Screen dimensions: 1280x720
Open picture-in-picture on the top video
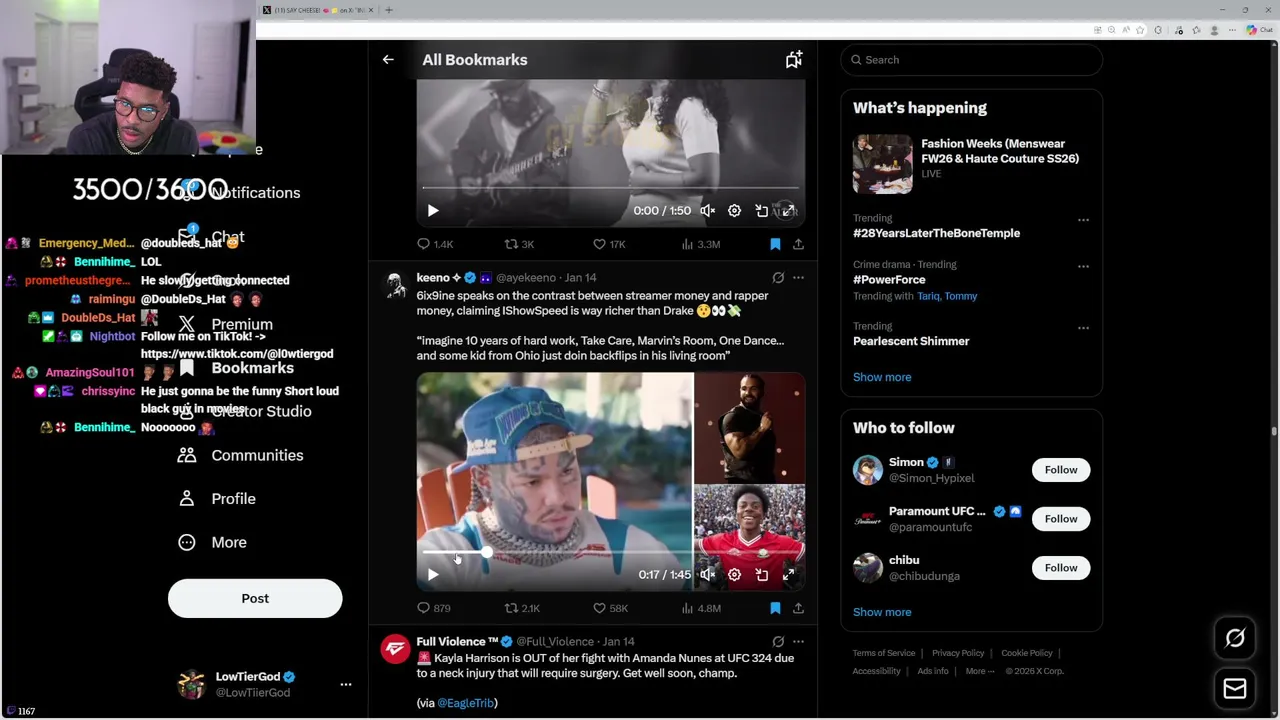pos(762,211)
